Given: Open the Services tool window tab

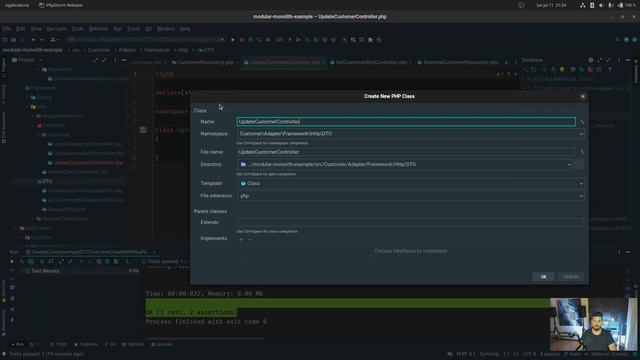Looking at the screenshot, I should (162, 344).
